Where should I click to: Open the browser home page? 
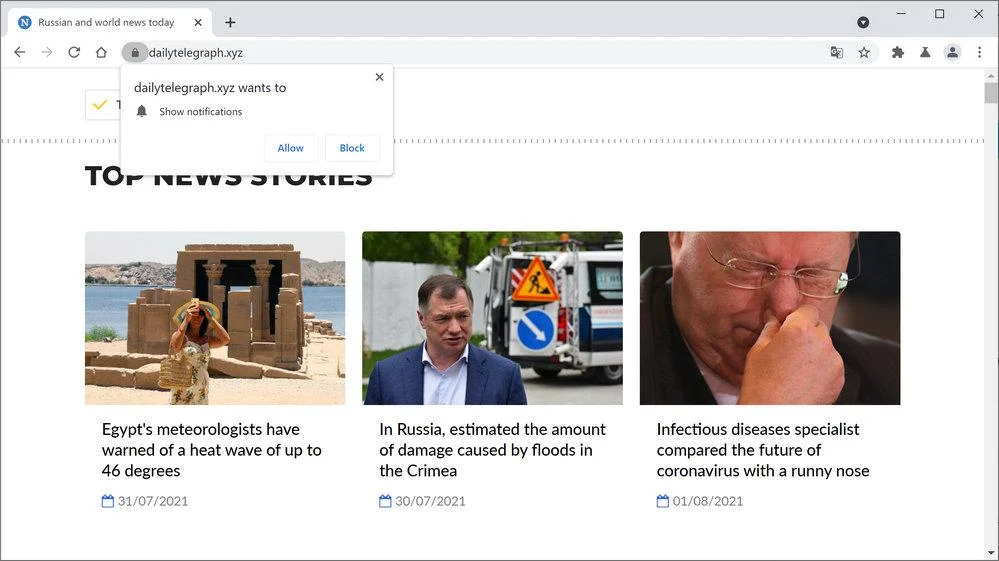point(101,52)
